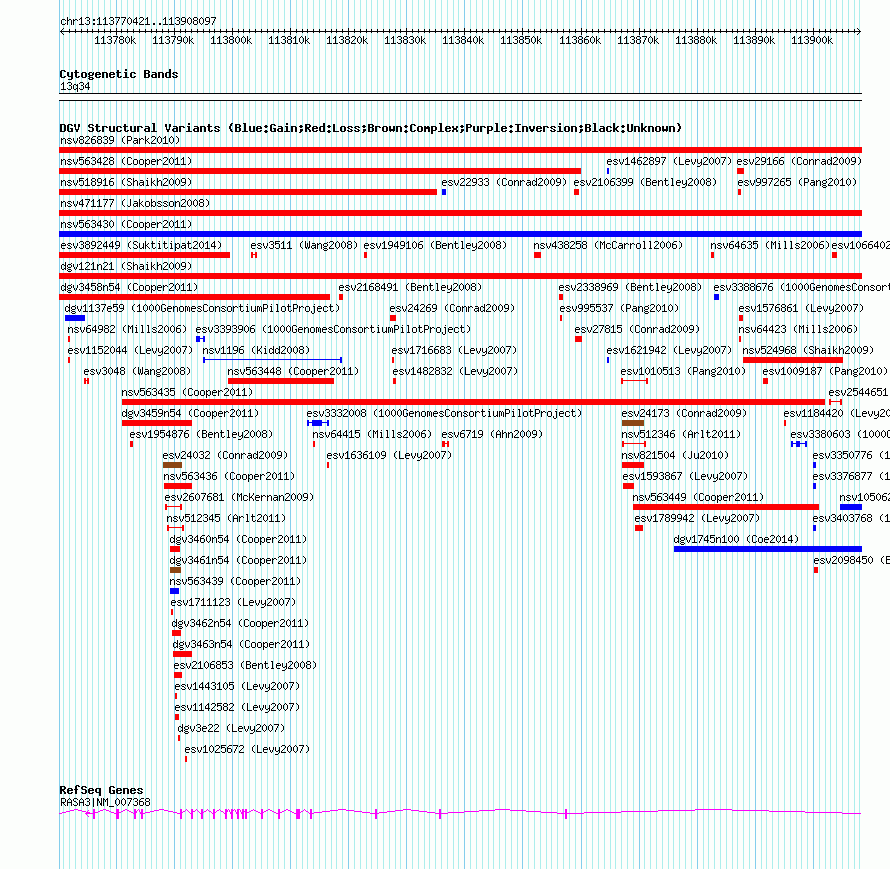Open nsv821504 (Ju2010) variant
Image resolution: width=890 pixels, height=869 pixels.
tap(675, 455)
